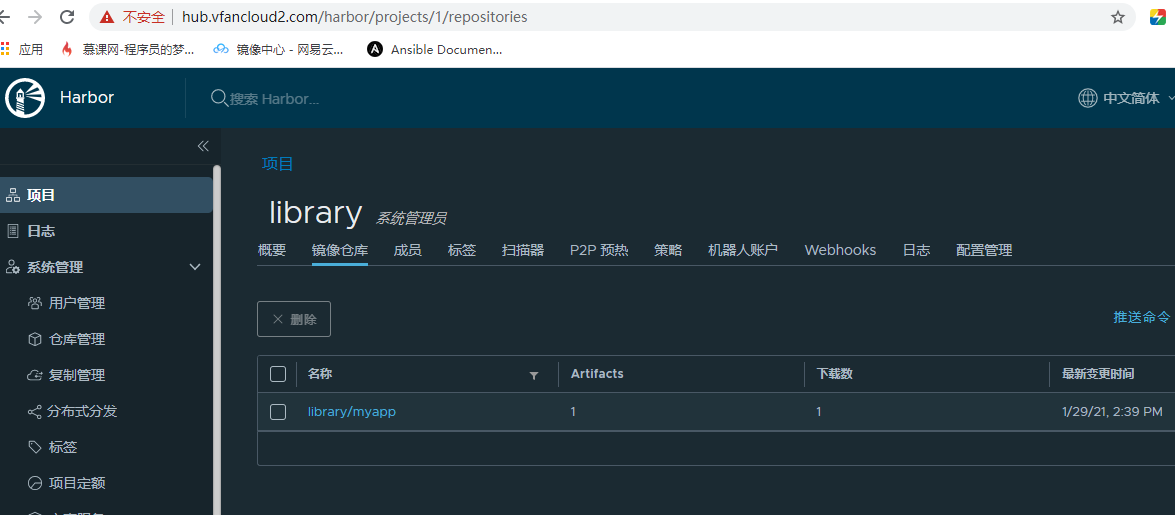Viewport: 1175px width, 515px height.
Task: Select 复制管理 in sidebar
Action: pos(76,376)
